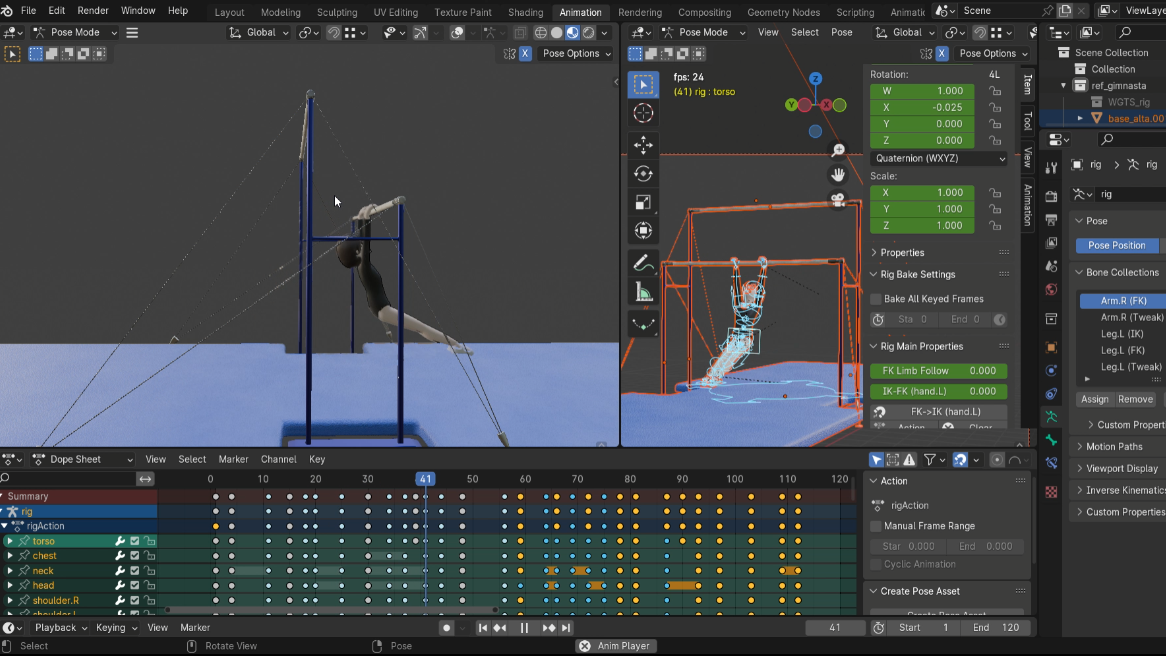Image resolution: width=1166 pixels, height=656 pixels.
Task: Jump to the first frame
Action: pos(483,628)
